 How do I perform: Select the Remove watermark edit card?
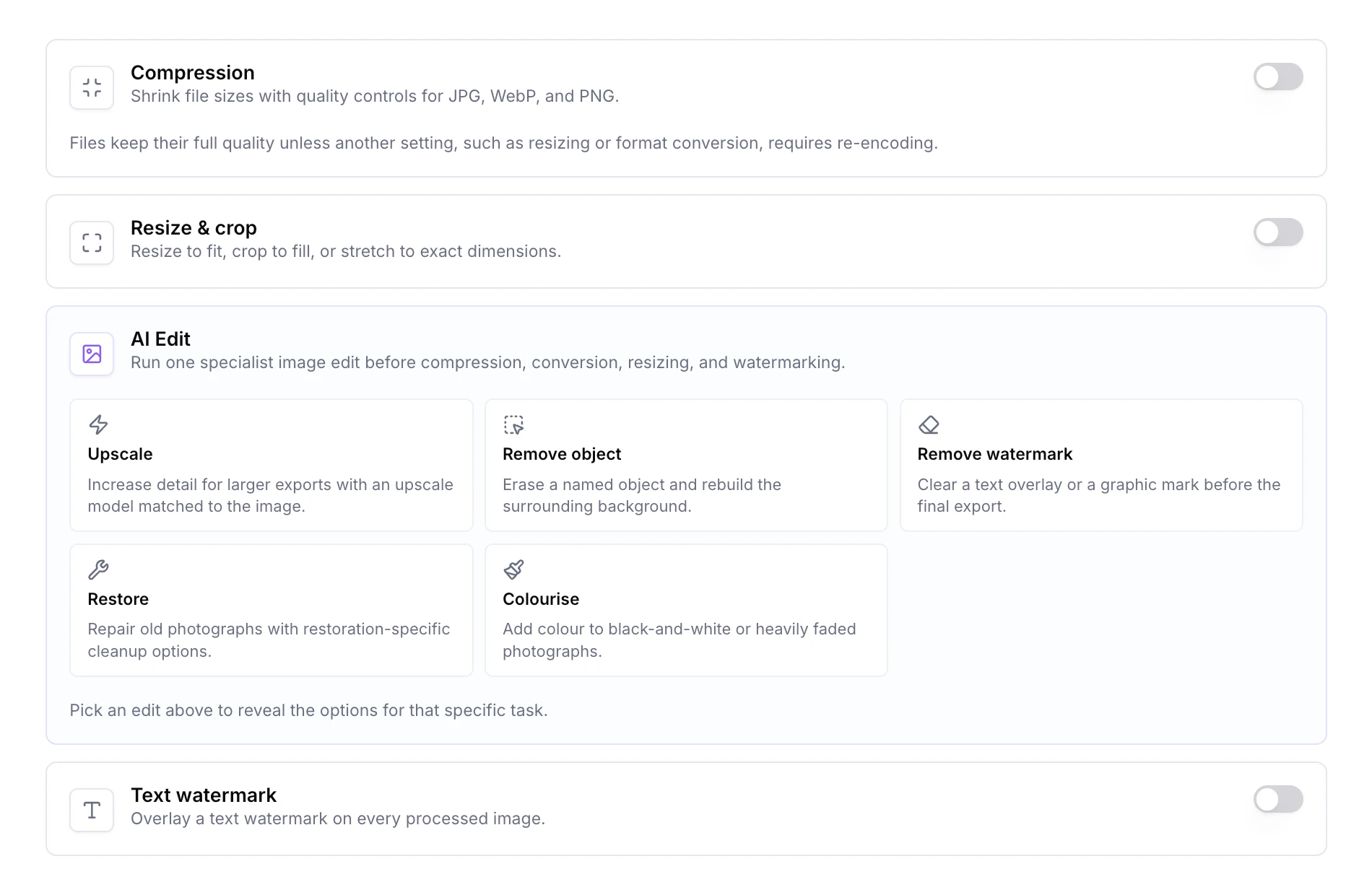(x=1100, y=466)
